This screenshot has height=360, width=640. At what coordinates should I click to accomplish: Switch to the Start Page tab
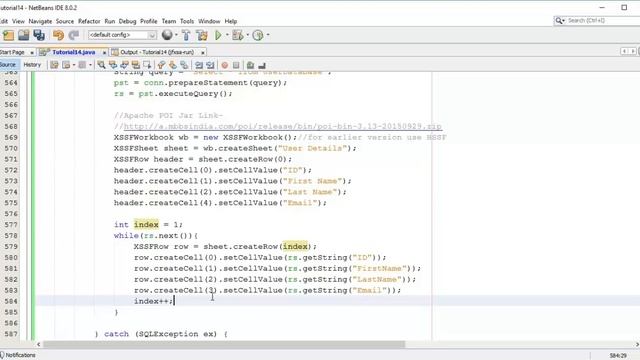tap(13, 52)
